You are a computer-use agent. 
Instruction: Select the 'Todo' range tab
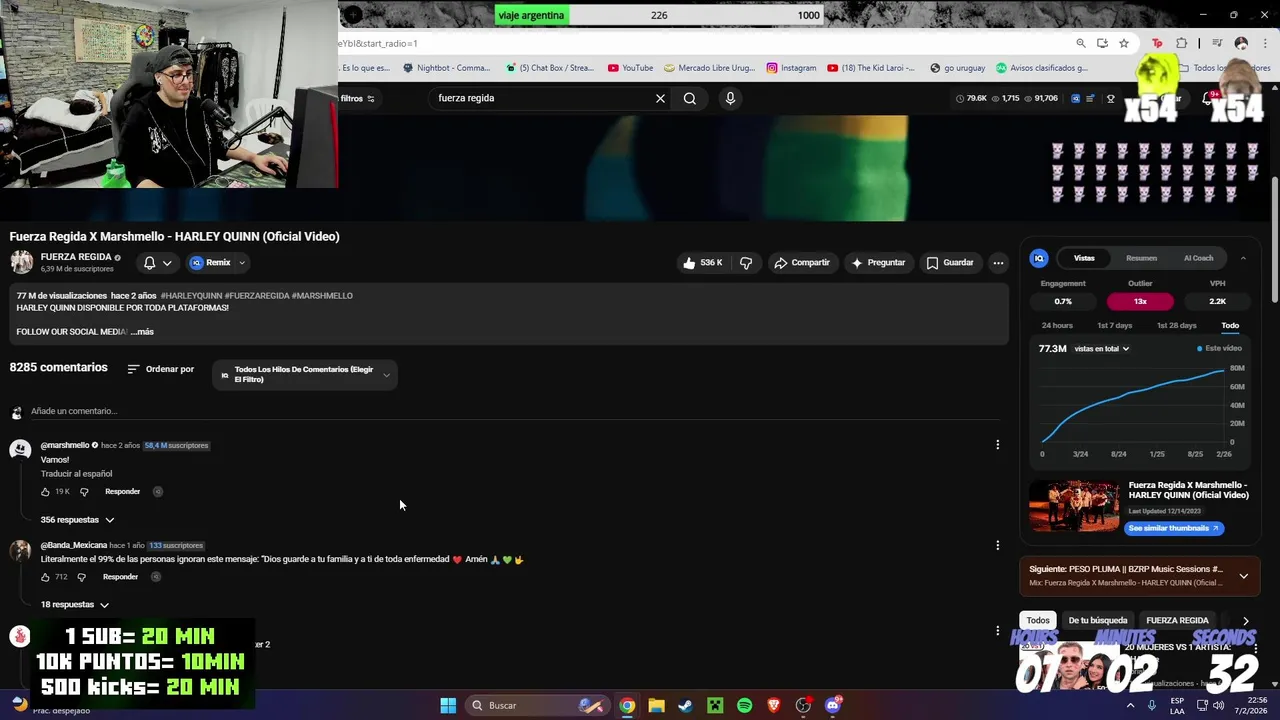pos(1230,326)
